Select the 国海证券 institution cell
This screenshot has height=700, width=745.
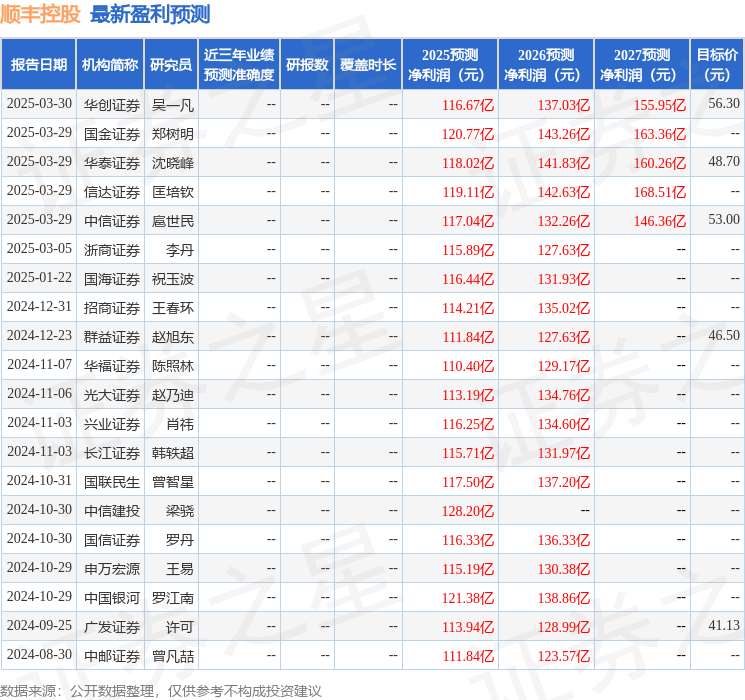(112, 278)
